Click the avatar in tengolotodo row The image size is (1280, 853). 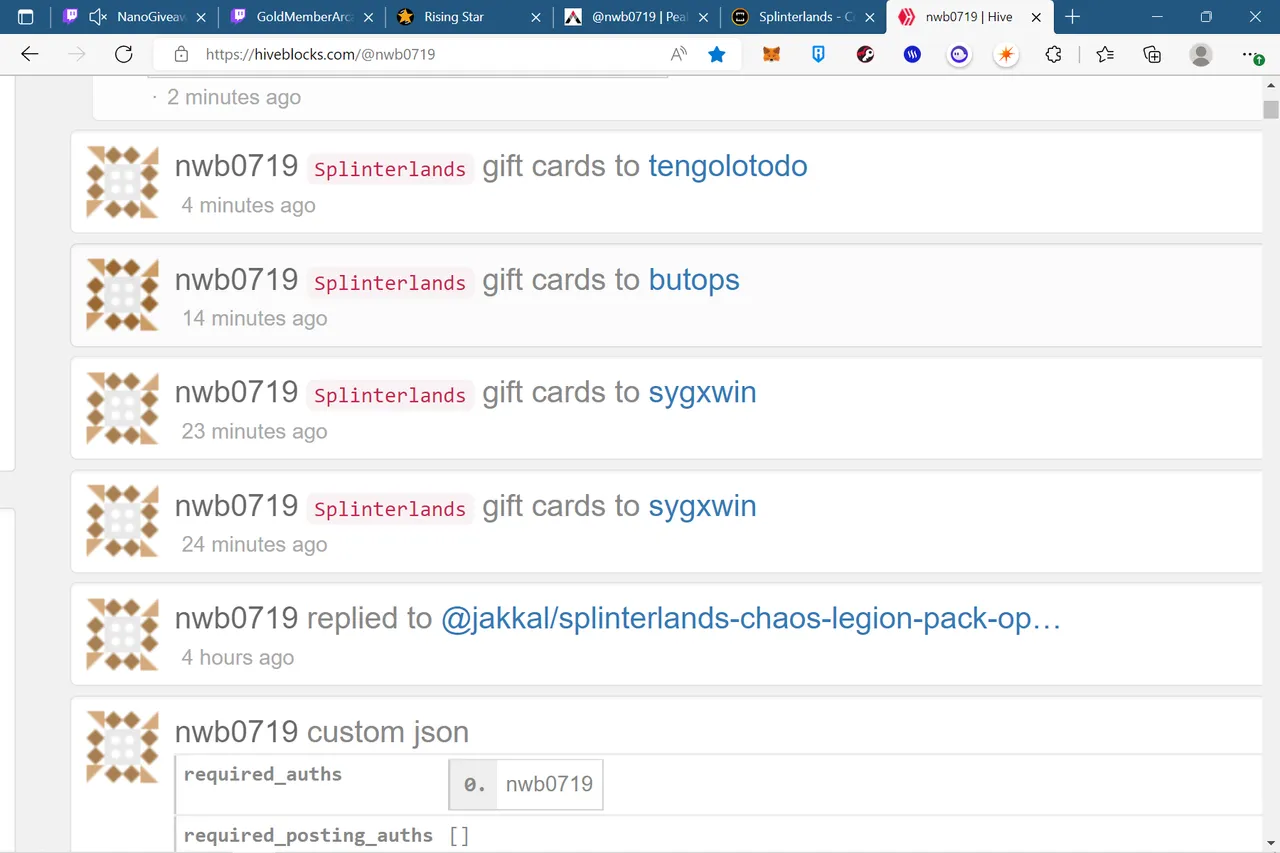[x=122, y=182]
